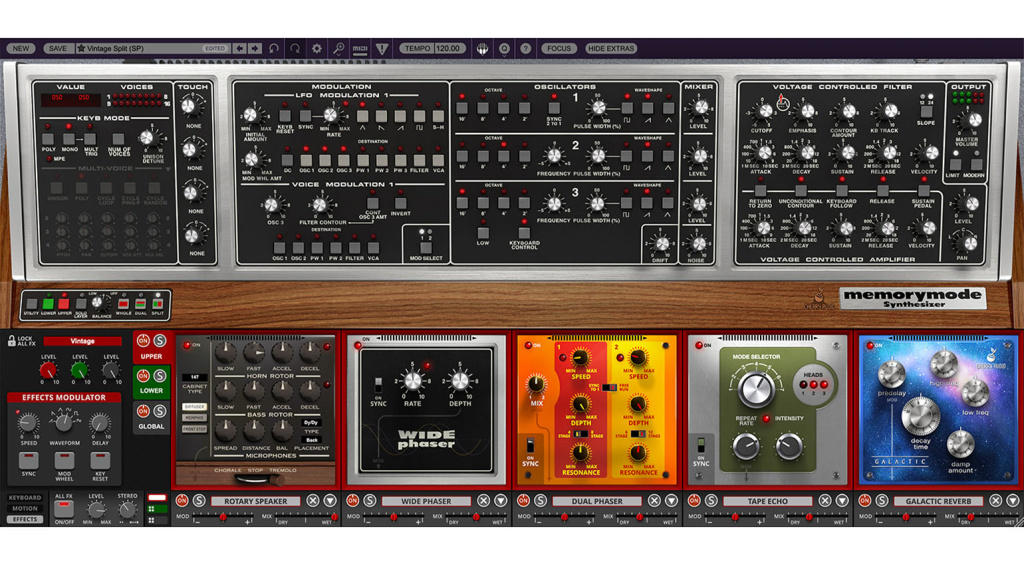The width and height of the screenshot is (1024, 565).
Task: Toggle the Global effects ON button
Action: 143,411
